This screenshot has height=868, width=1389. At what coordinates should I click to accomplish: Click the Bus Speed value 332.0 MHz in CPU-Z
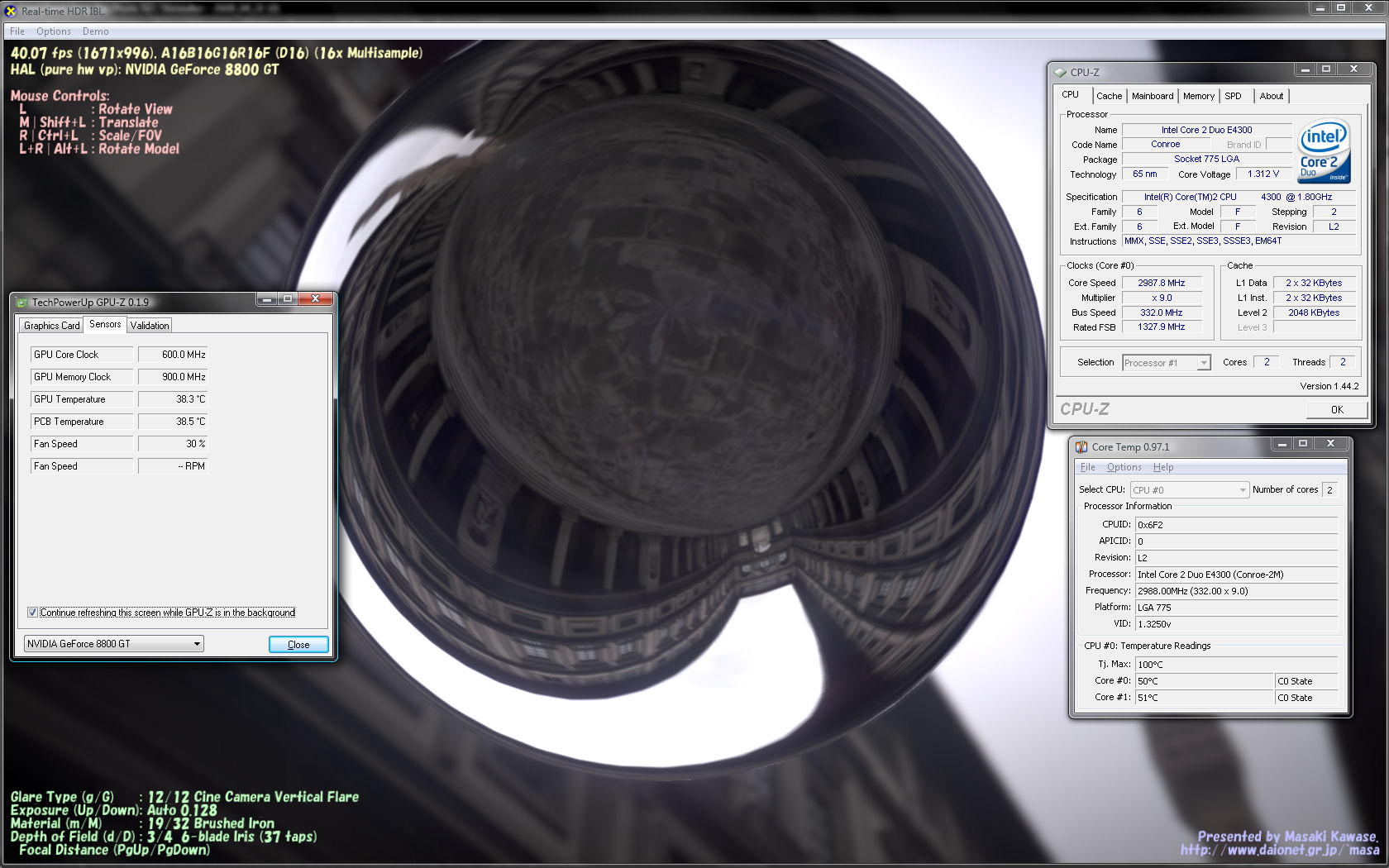(1161, 312)
